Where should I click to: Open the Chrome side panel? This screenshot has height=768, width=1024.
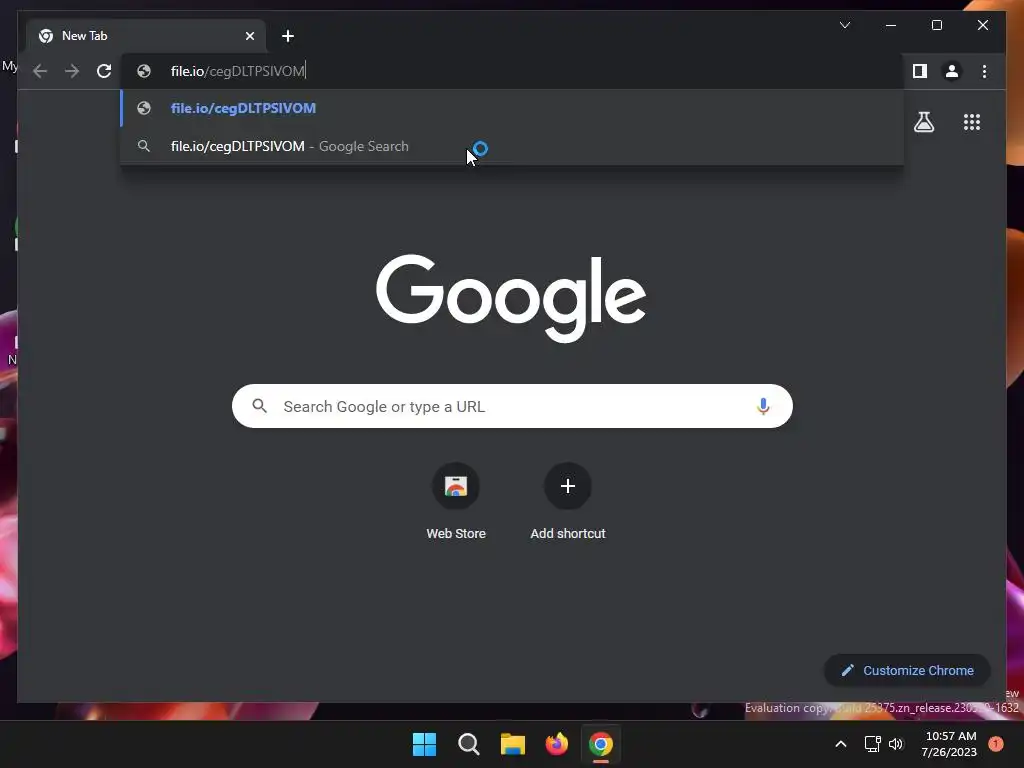click(920, 71)
